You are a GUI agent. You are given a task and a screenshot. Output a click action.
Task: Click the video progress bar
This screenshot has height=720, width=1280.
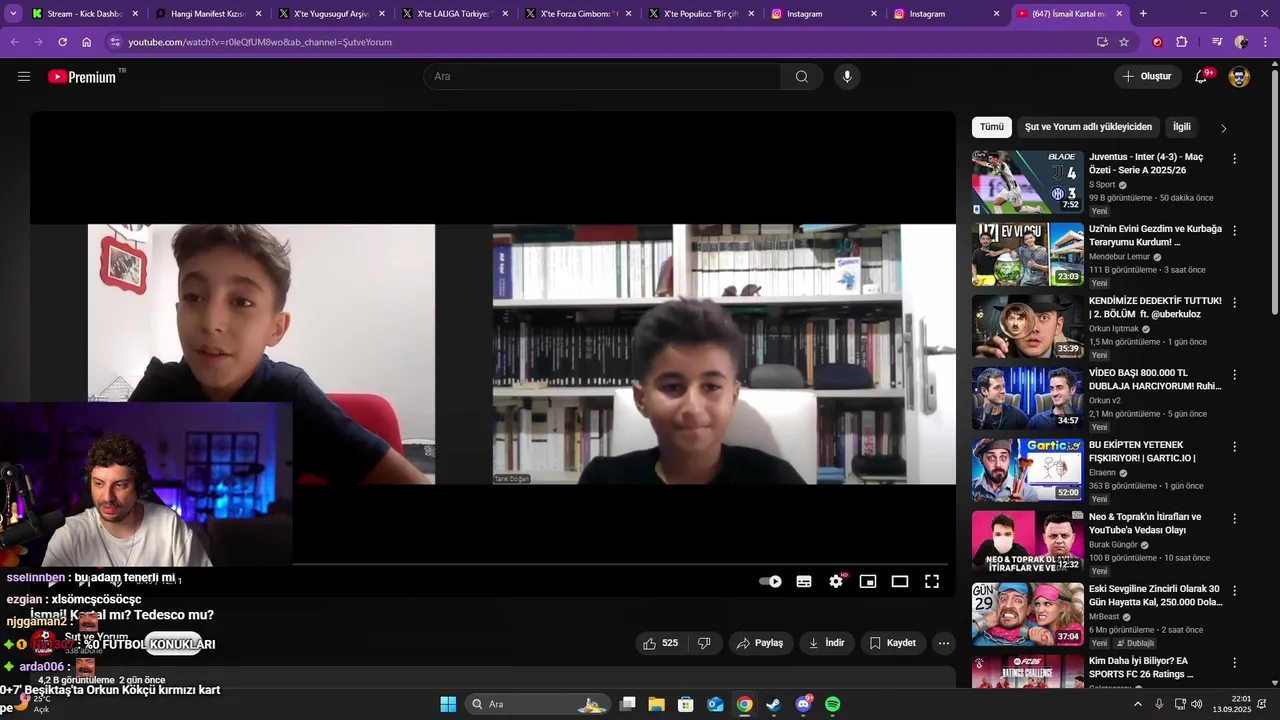tap(493, 564)
